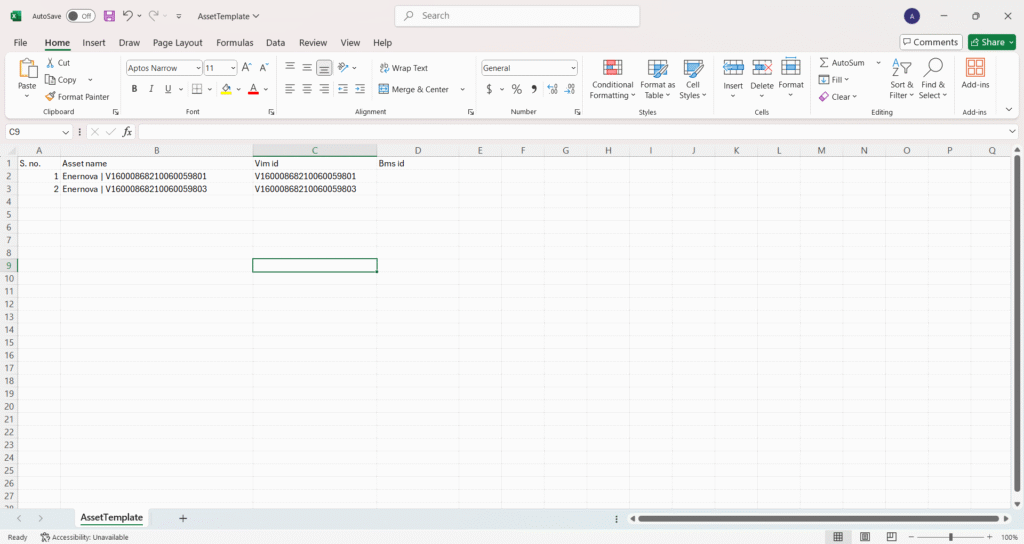Select cell C2 with Vim id value

314,176
